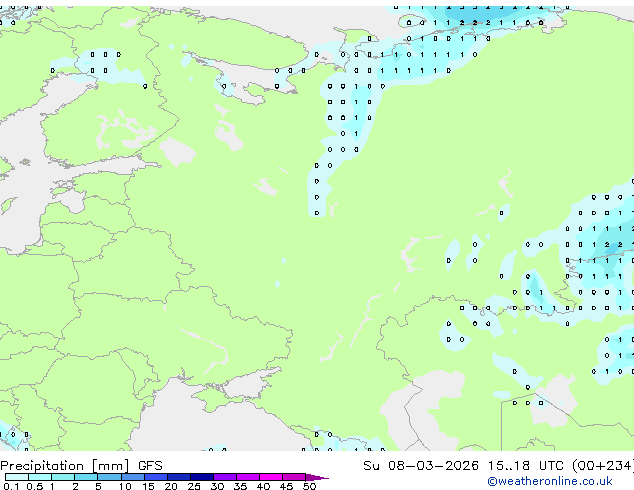Image resolution: width=634 pixels, height=490 pixels.
Task: Select the 5–10 mm legend swatch
Action: click(109, 477)
